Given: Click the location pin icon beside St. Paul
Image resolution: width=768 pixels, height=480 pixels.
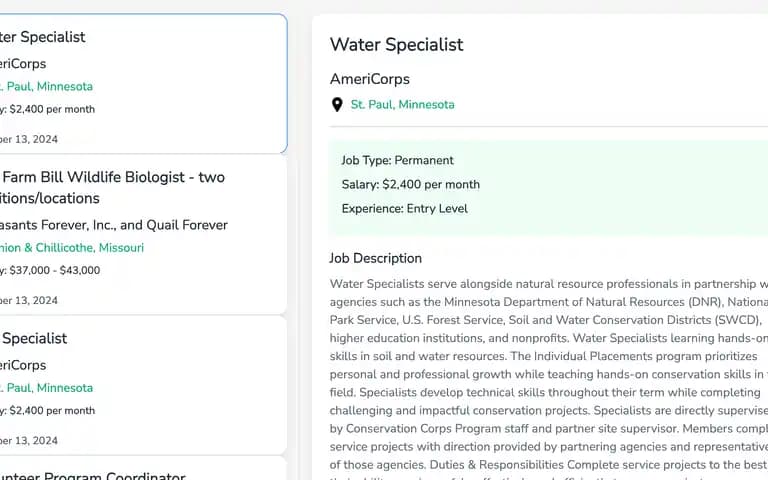Looking at the screenshot, I should (x=337, y=104).
